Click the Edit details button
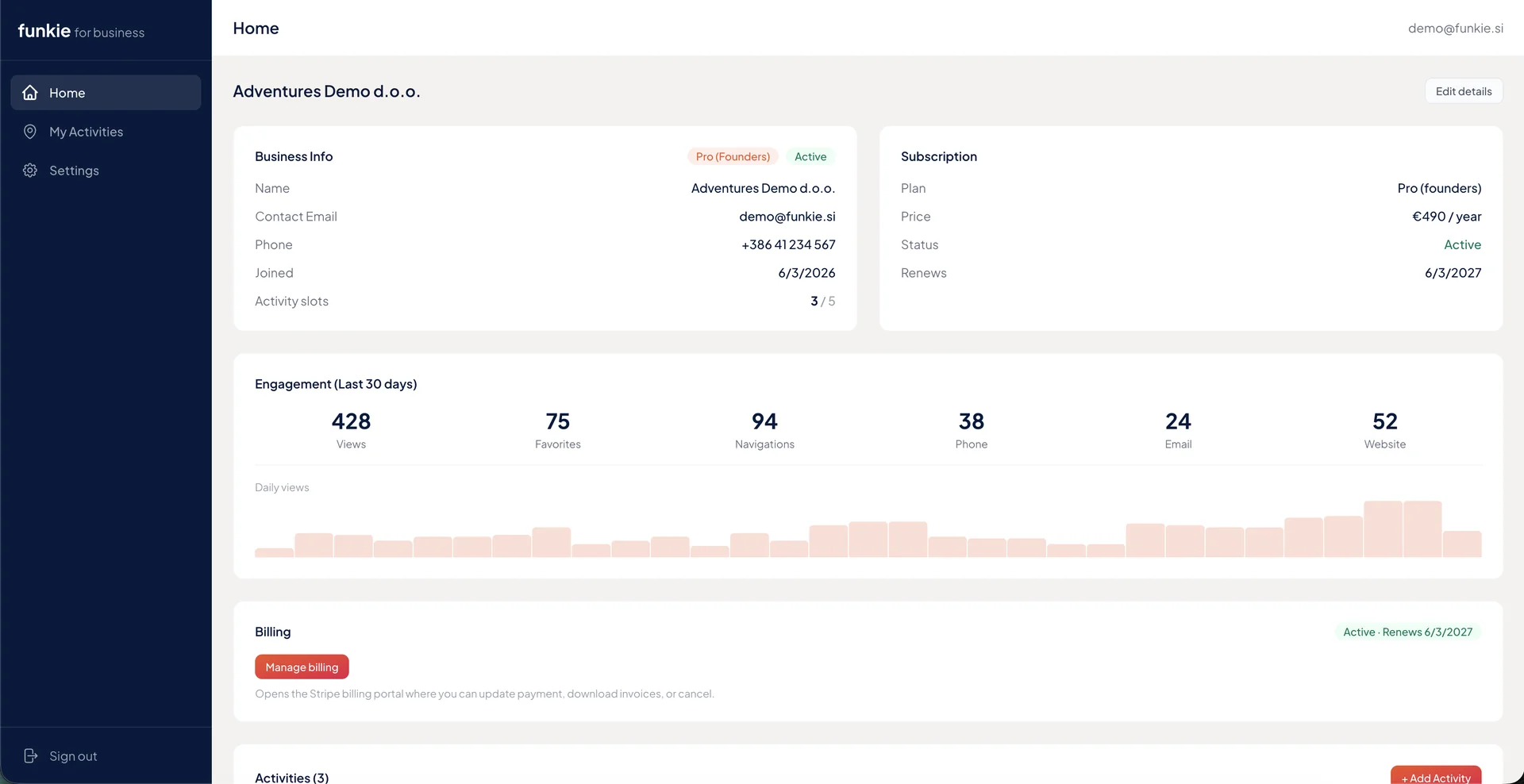 click(x=1464, y=91)
